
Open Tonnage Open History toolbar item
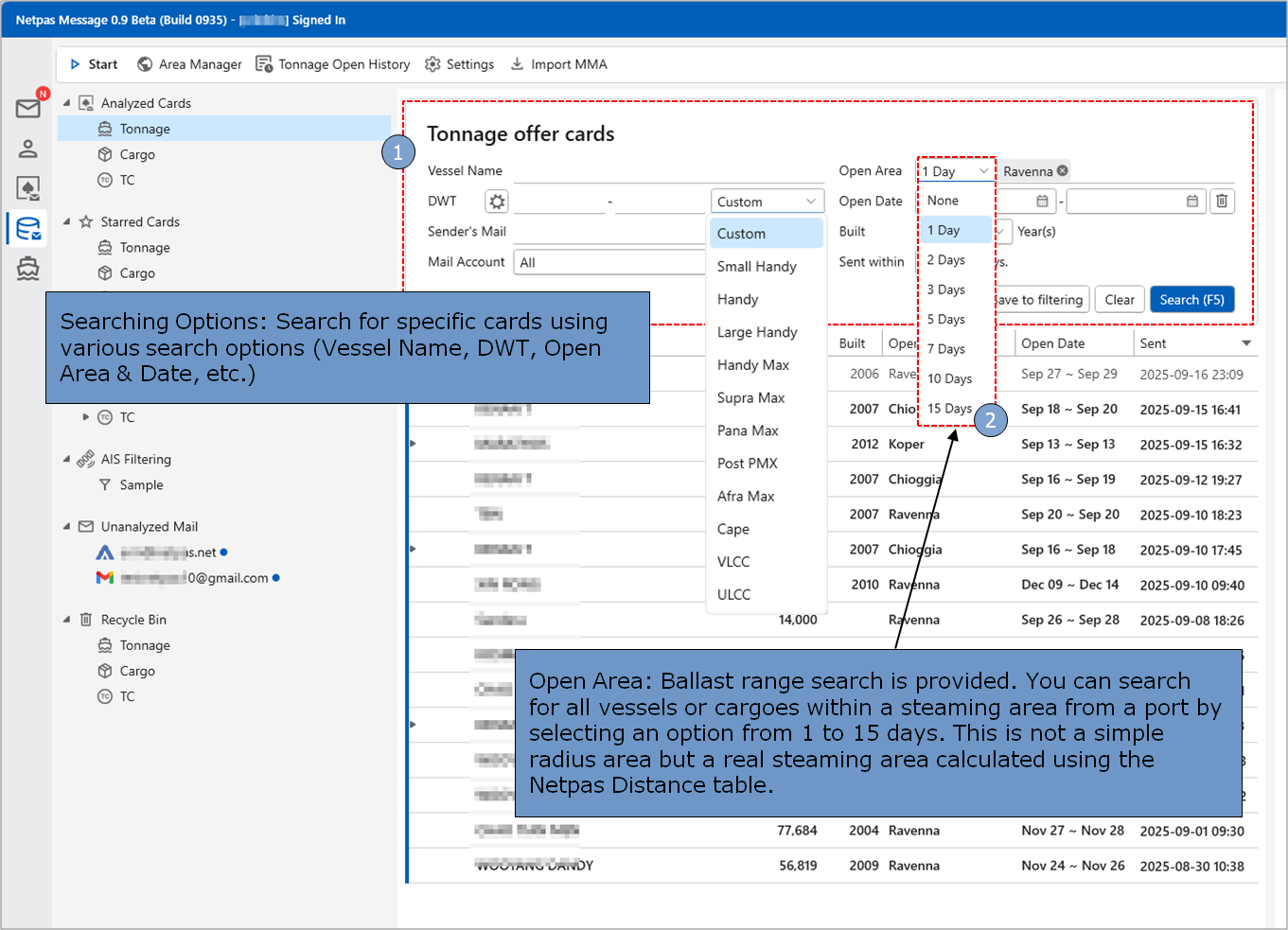(333, 64)
